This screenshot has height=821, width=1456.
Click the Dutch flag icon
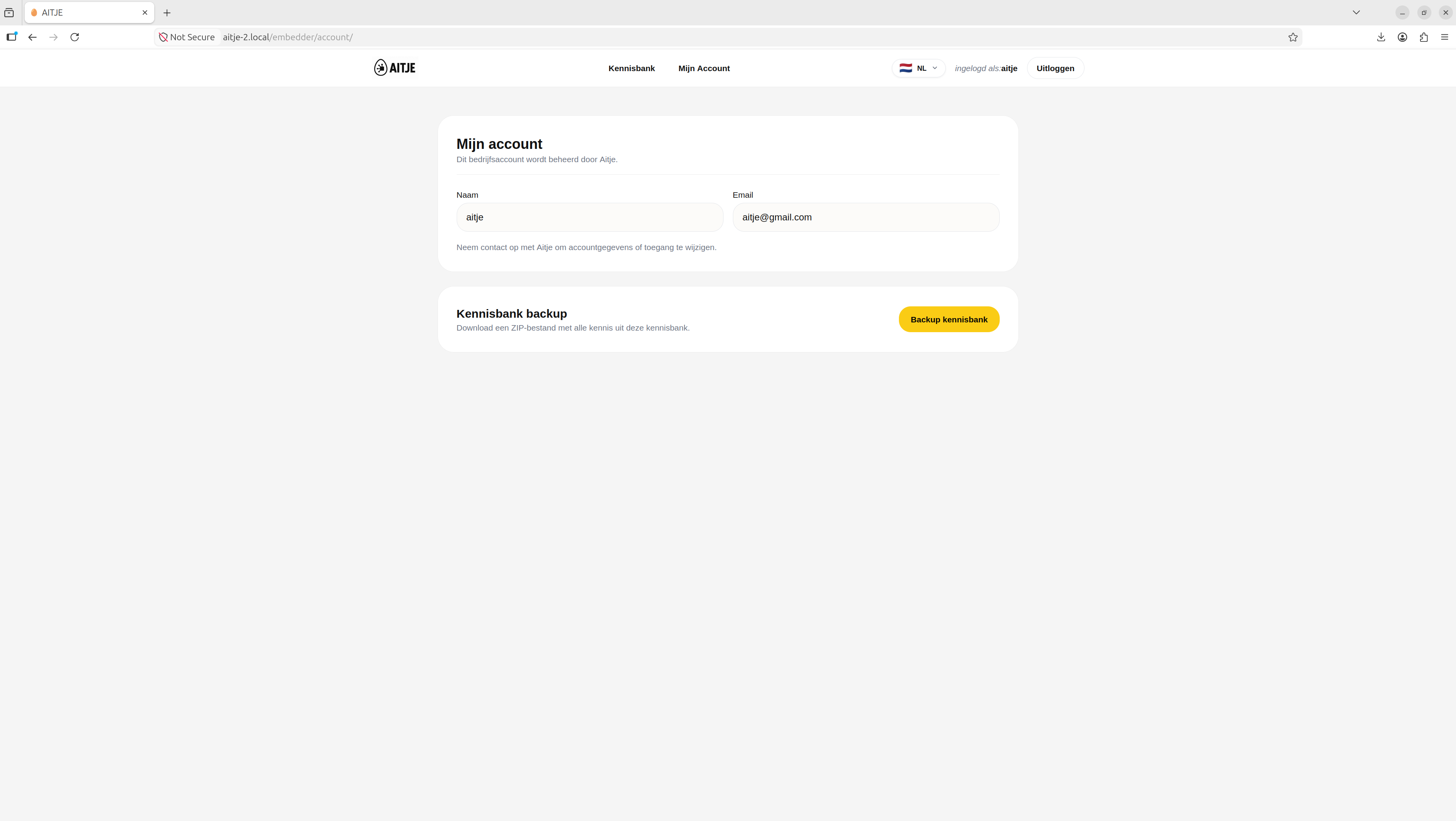(x=906, y=68)
